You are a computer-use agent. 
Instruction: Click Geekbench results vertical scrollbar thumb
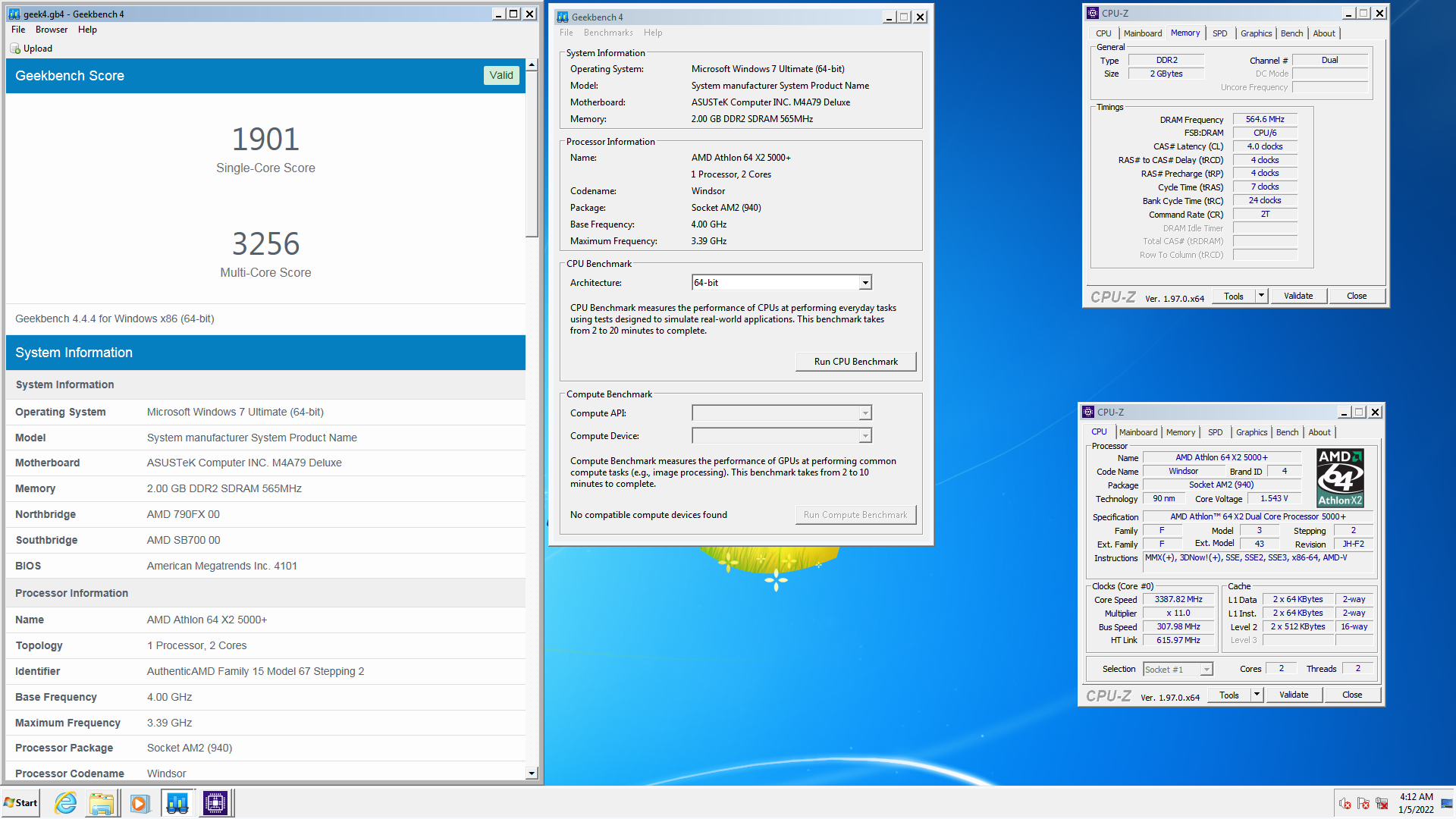click(532, 153)
